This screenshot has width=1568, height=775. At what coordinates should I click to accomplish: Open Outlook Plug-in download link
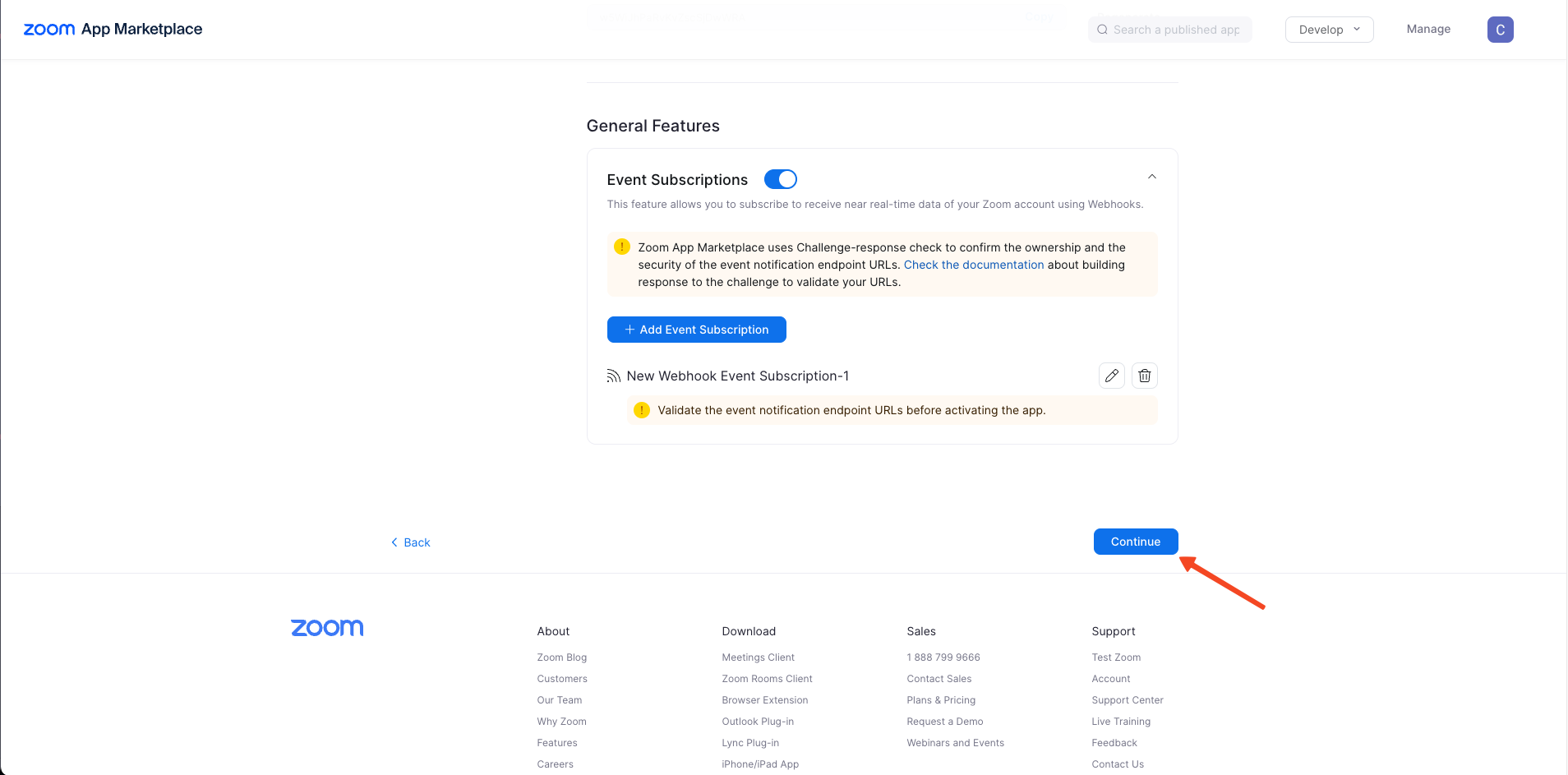pos(758,722)
